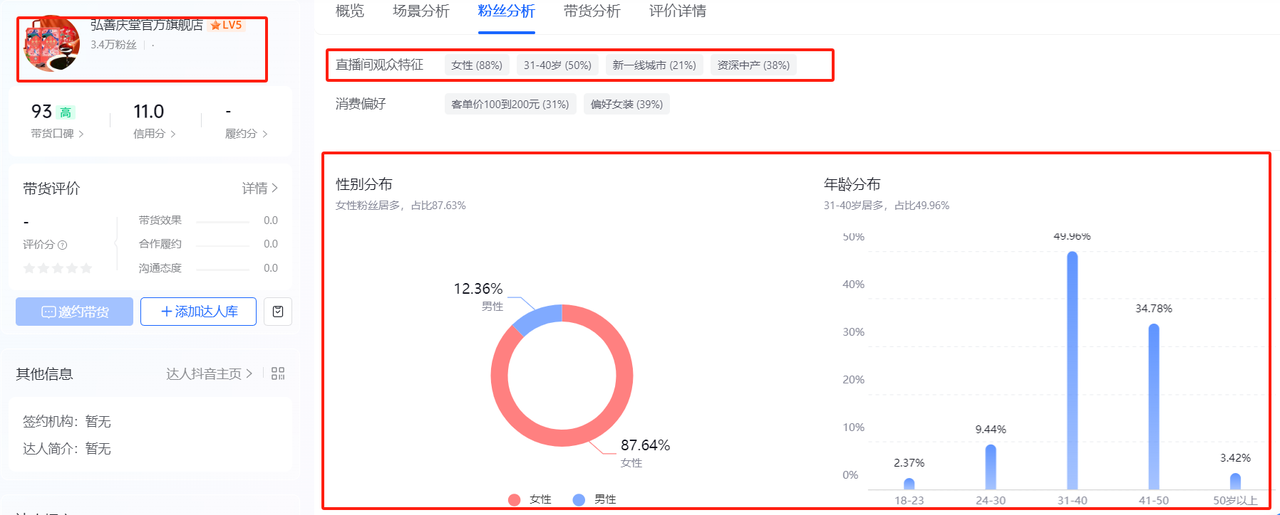Click the 41-50 age bar

pos(1154,406)
